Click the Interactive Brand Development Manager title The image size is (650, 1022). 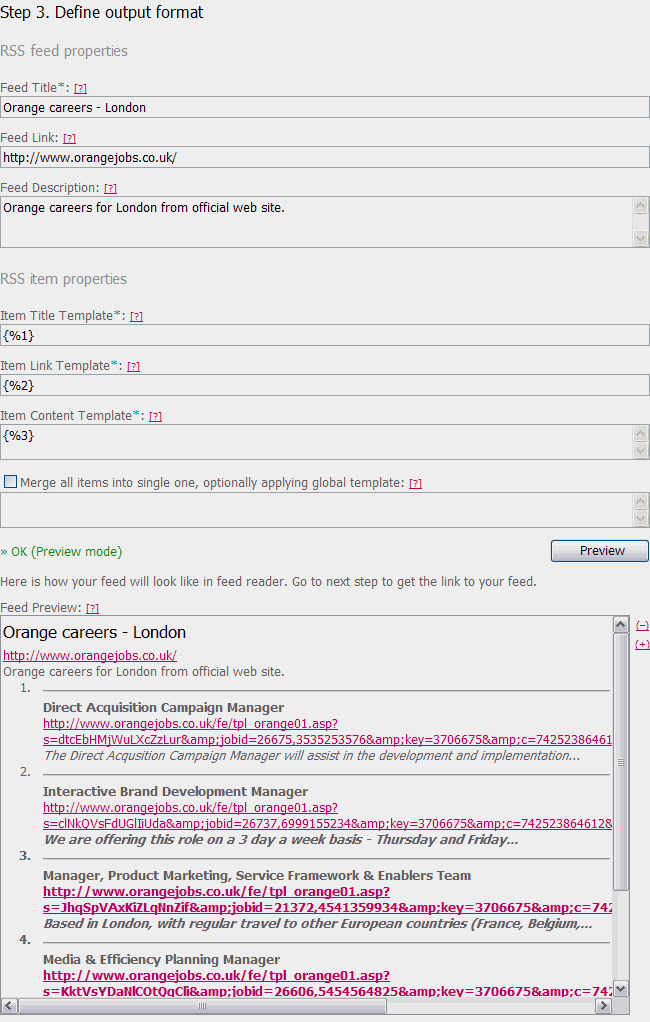[175, 791]
